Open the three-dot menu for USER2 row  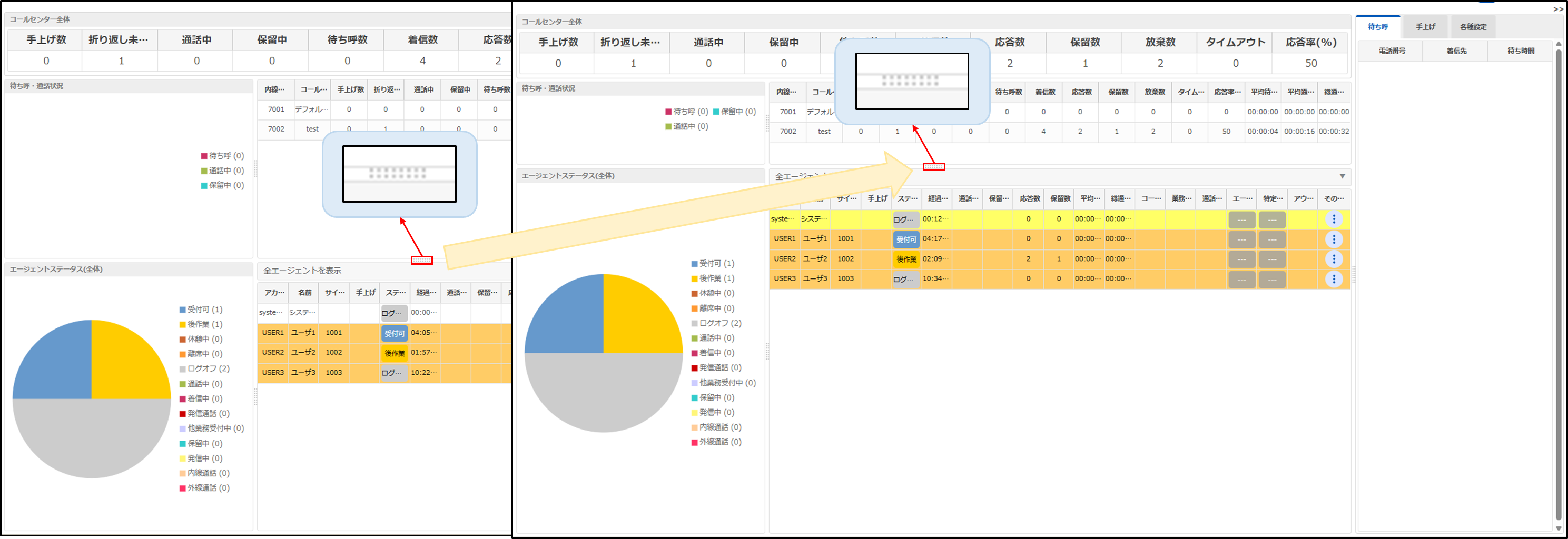pos(1333,259)
